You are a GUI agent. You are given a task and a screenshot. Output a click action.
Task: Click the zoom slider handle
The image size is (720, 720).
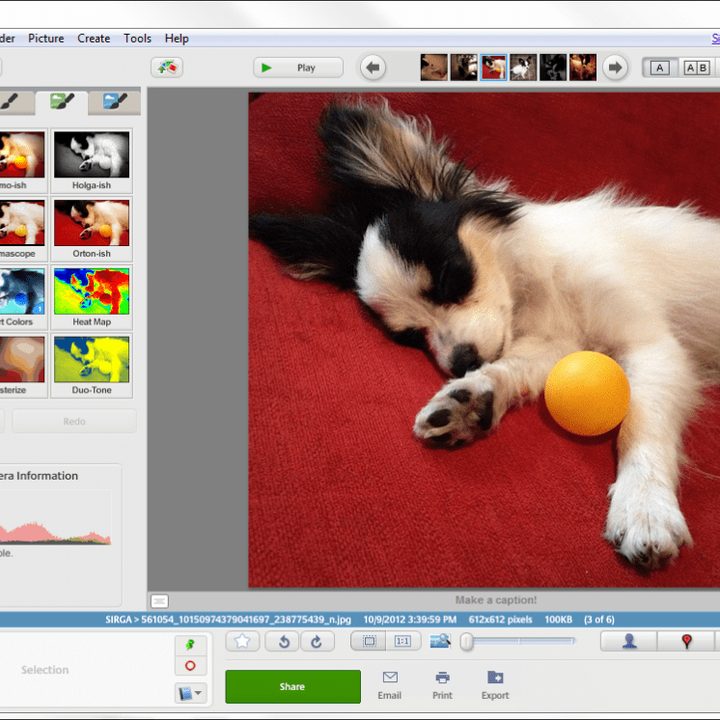pyautogui.click(x=466, y=642)
